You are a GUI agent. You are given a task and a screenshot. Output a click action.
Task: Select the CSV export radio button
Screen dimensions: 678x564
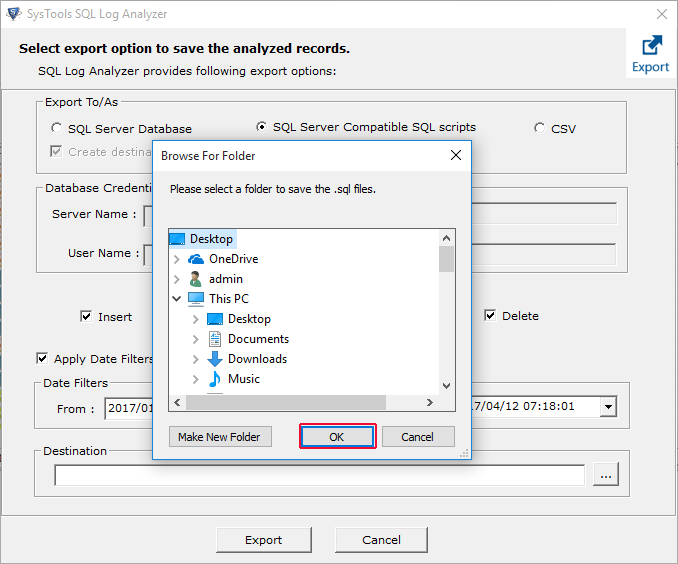click(x=539, y=128)
